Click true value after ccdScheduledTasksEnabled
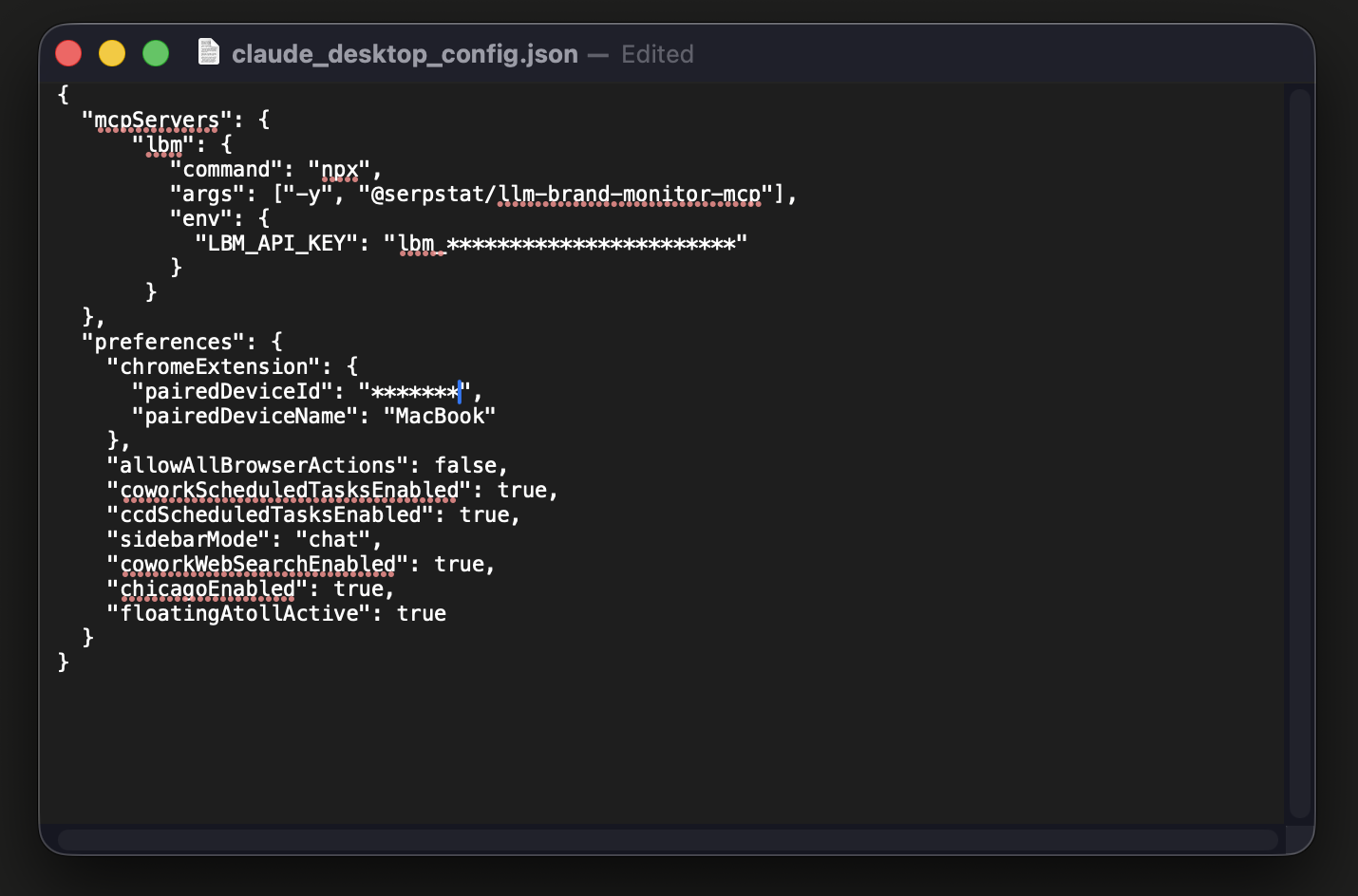This screenshot has width=1358, height=896. tap(484, 514)
